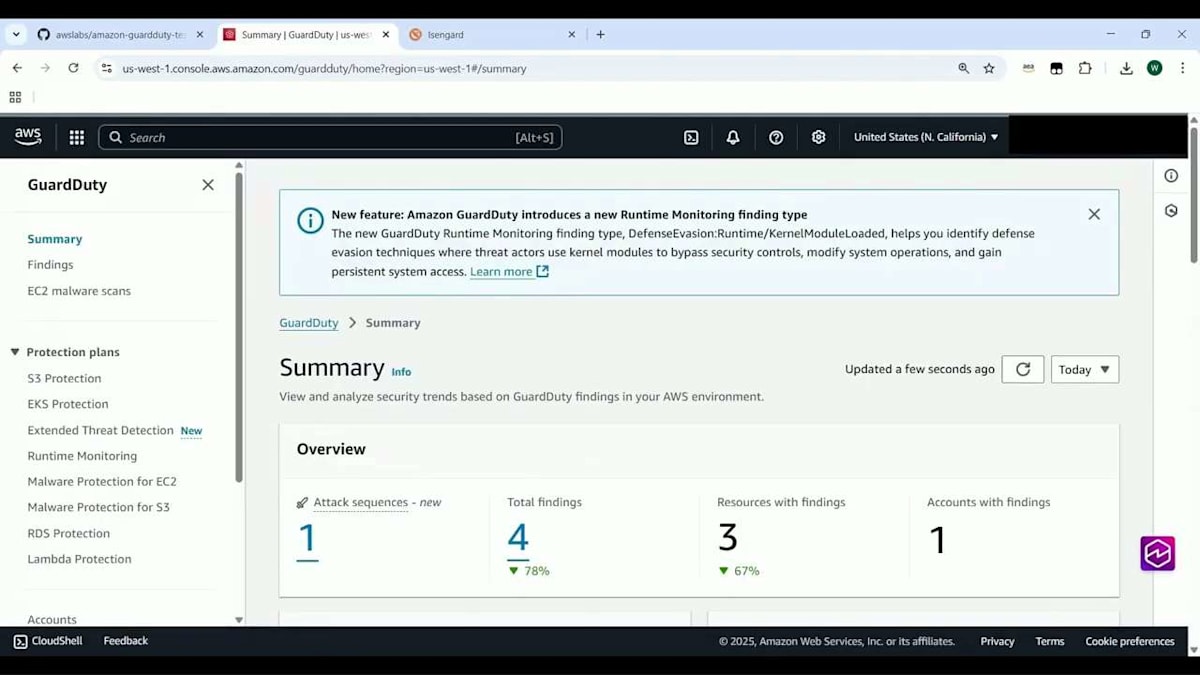Image resolution: width=1200 pixels, height=675 pixels.
Task: Click the Total findings count 4
Action: (x=518, y=539)
